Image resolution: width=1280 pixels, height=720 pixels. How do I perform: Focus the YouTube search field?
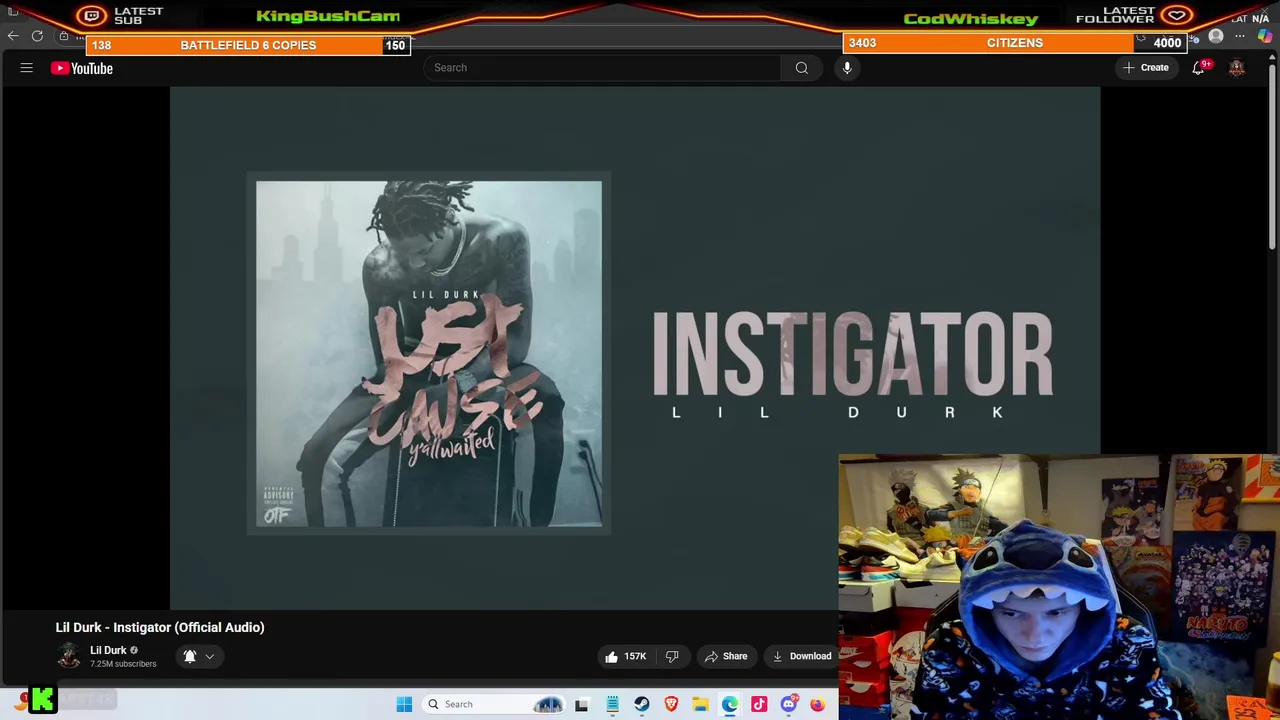tap(601, 67)
